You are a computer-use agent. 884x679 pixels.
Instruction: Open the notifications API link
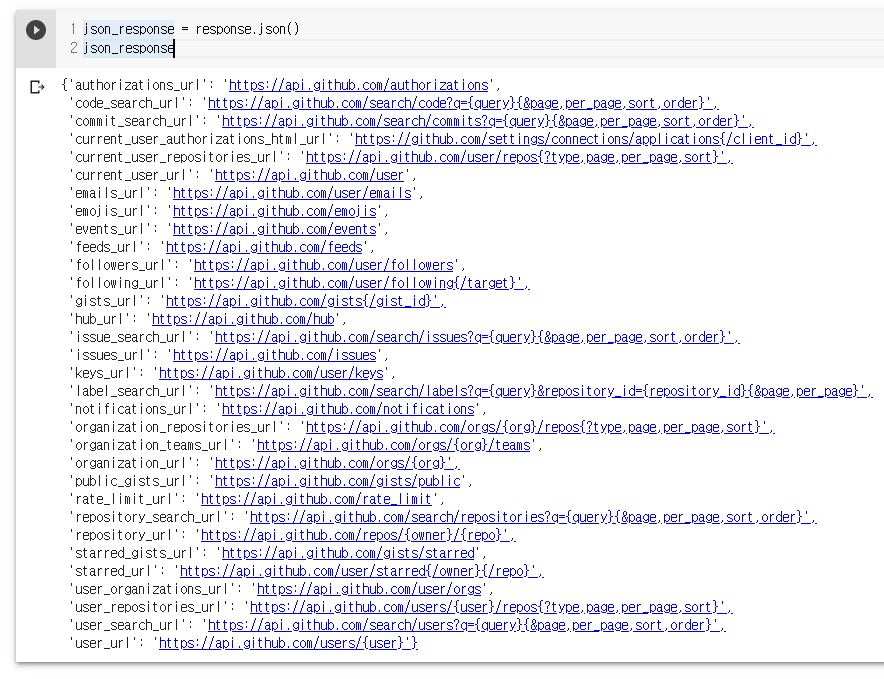pos(348,409)
